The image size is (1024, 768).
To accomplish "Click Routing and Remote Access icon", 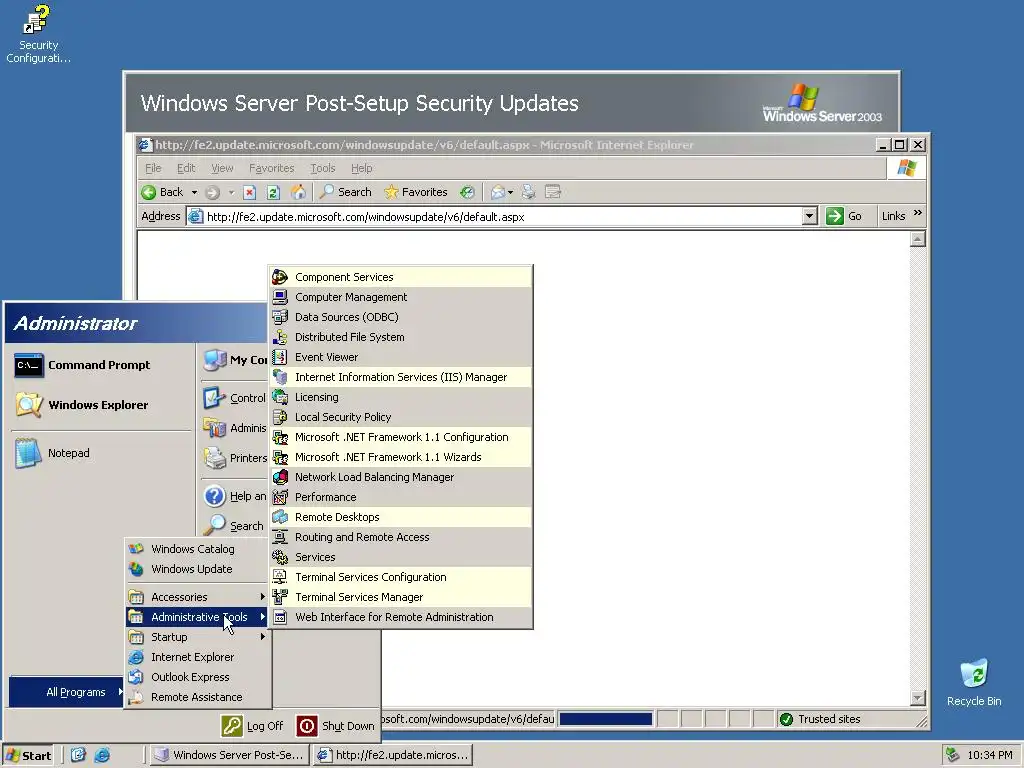I will (280, 537).
